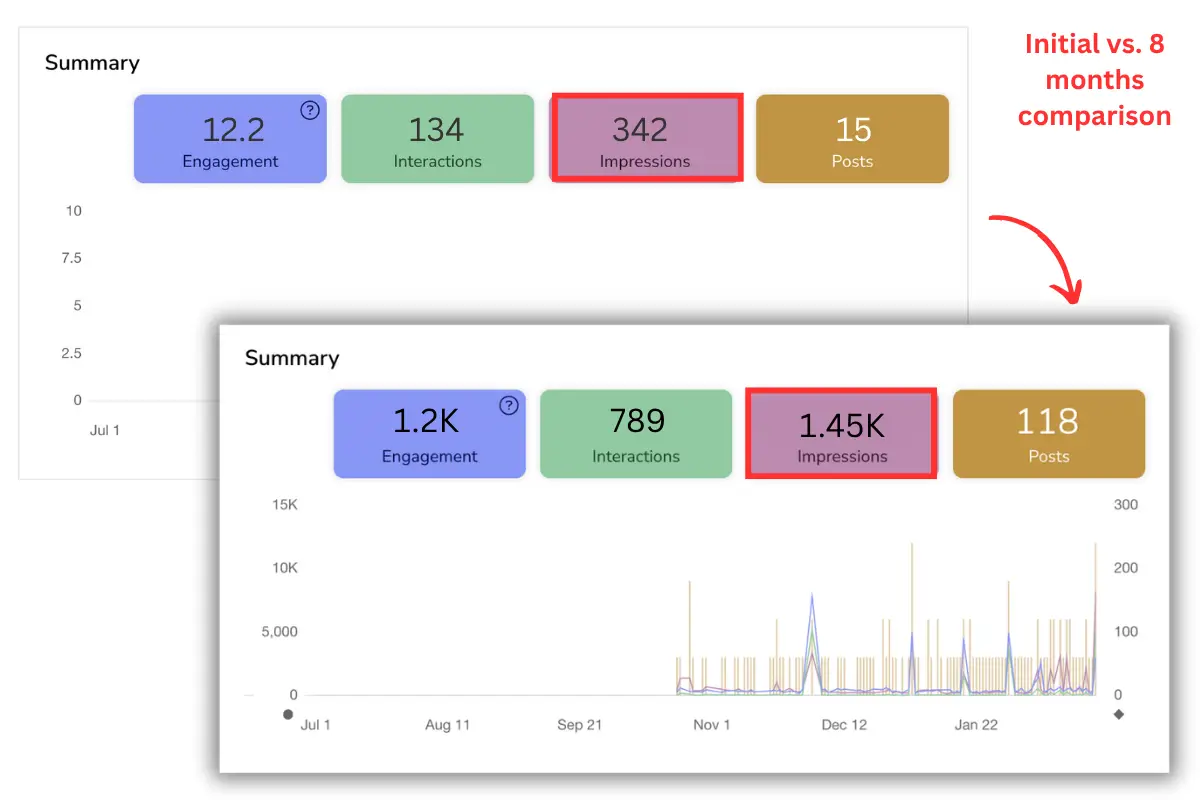Click the circle range handle near Jul 1
1200x800 pixels.
click(x=288, y=714)
